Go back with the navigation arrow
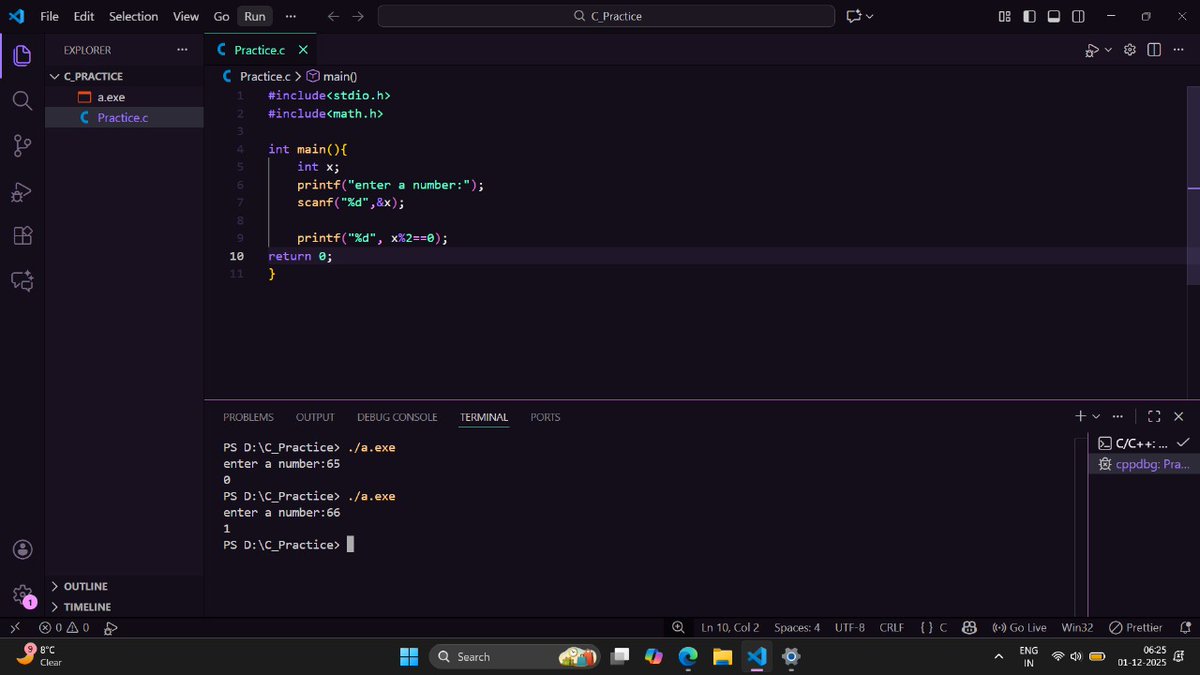Viewport: 1200px width, 675px height. tap(334, 16)
